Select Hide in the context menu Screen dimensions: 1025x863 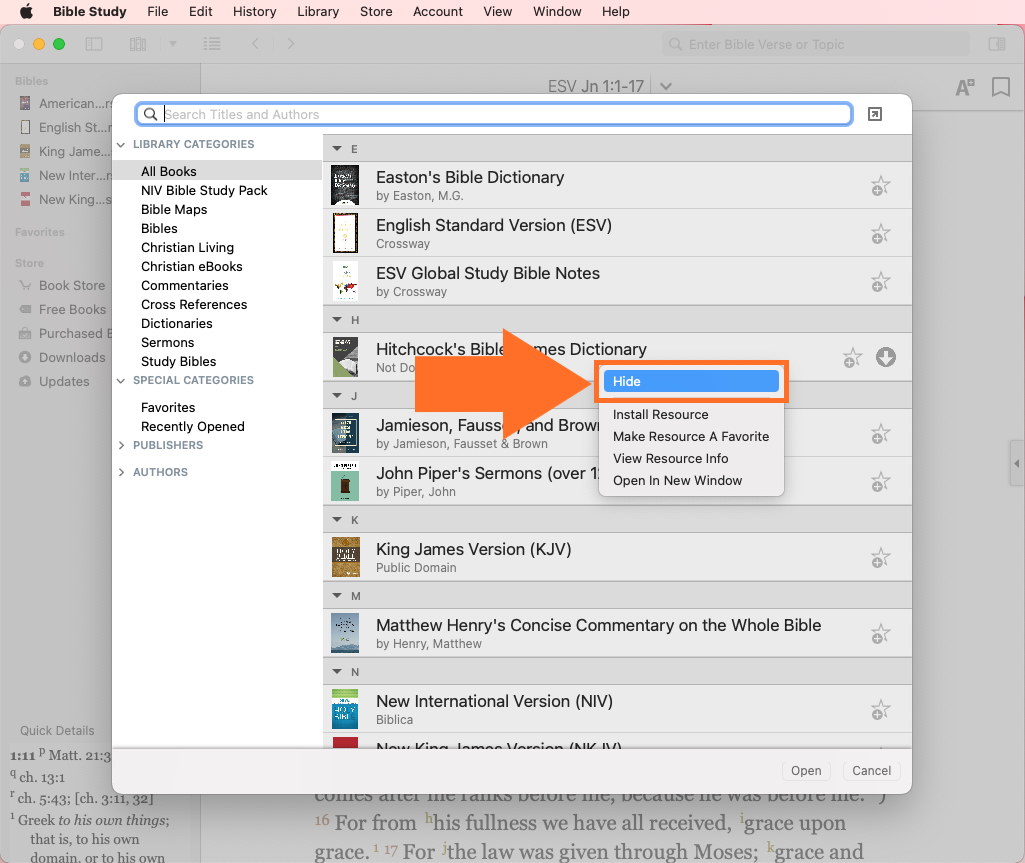click(690, 381)
